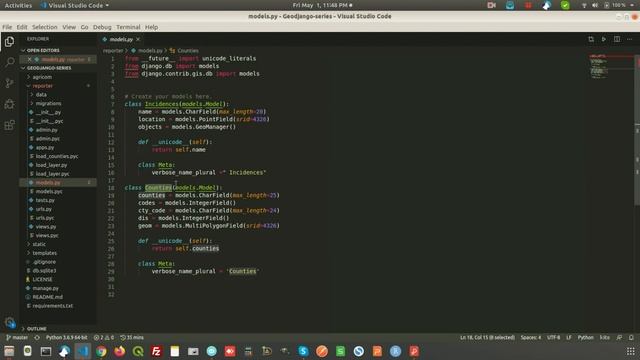The height and width of the screenshot is (360, 640).
Task: Launch QGIS from the dock
Action: point(138,351)
